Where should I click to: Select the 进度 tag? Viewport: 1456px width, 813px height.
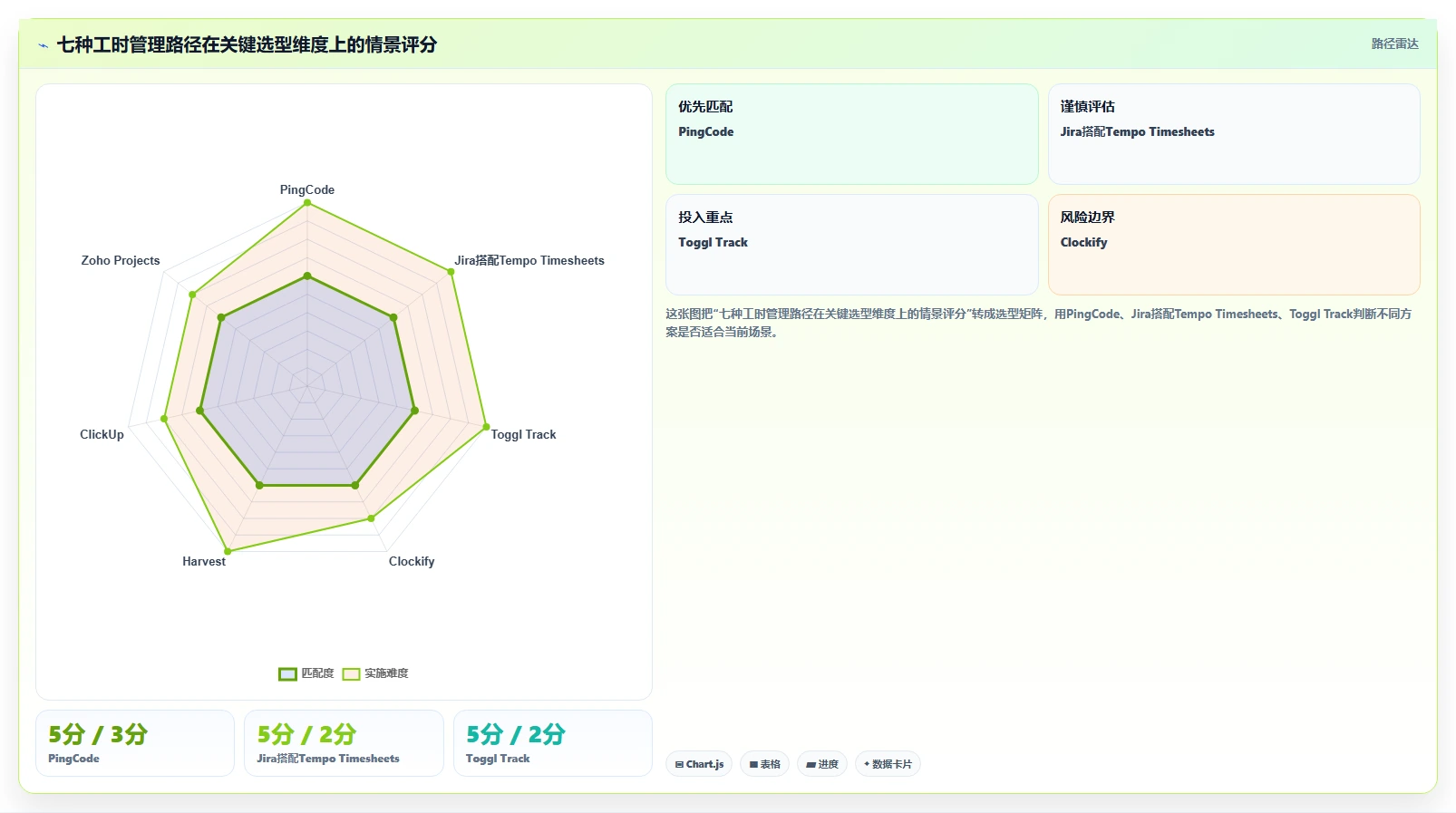(x=822, y=764)
